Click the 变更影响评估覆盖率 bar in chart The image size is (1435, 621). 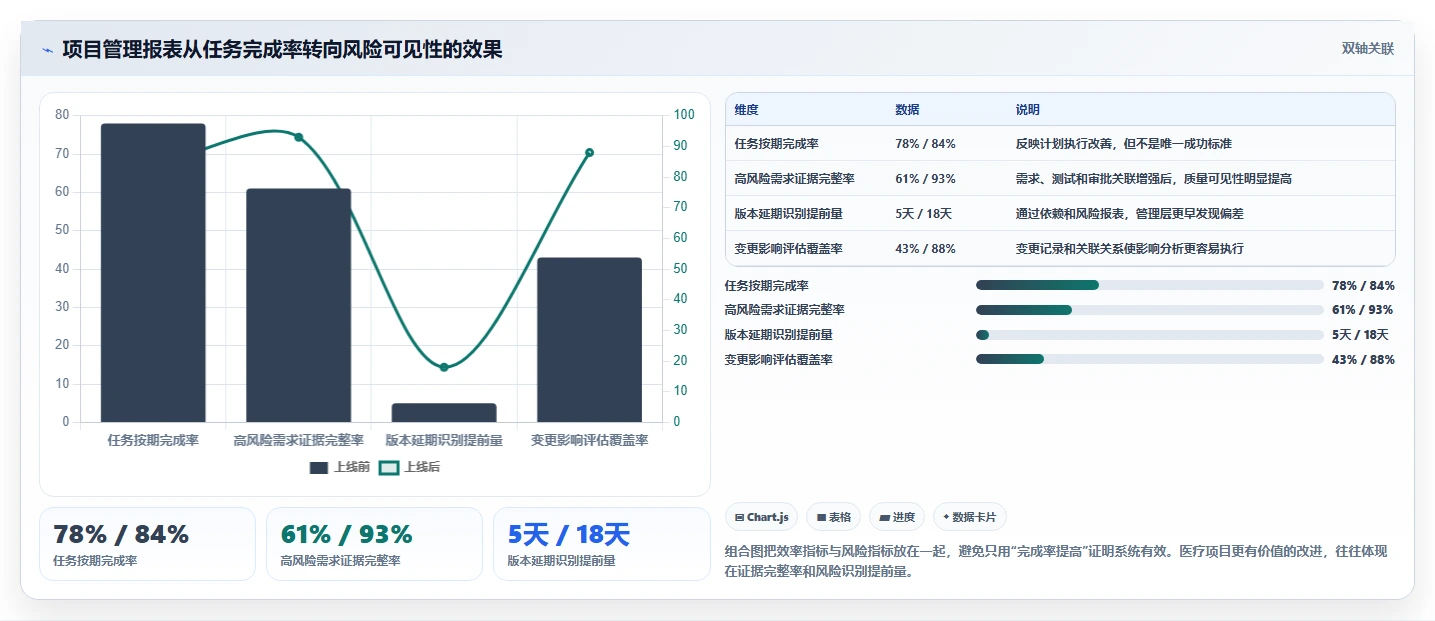(x=589, y=340)
